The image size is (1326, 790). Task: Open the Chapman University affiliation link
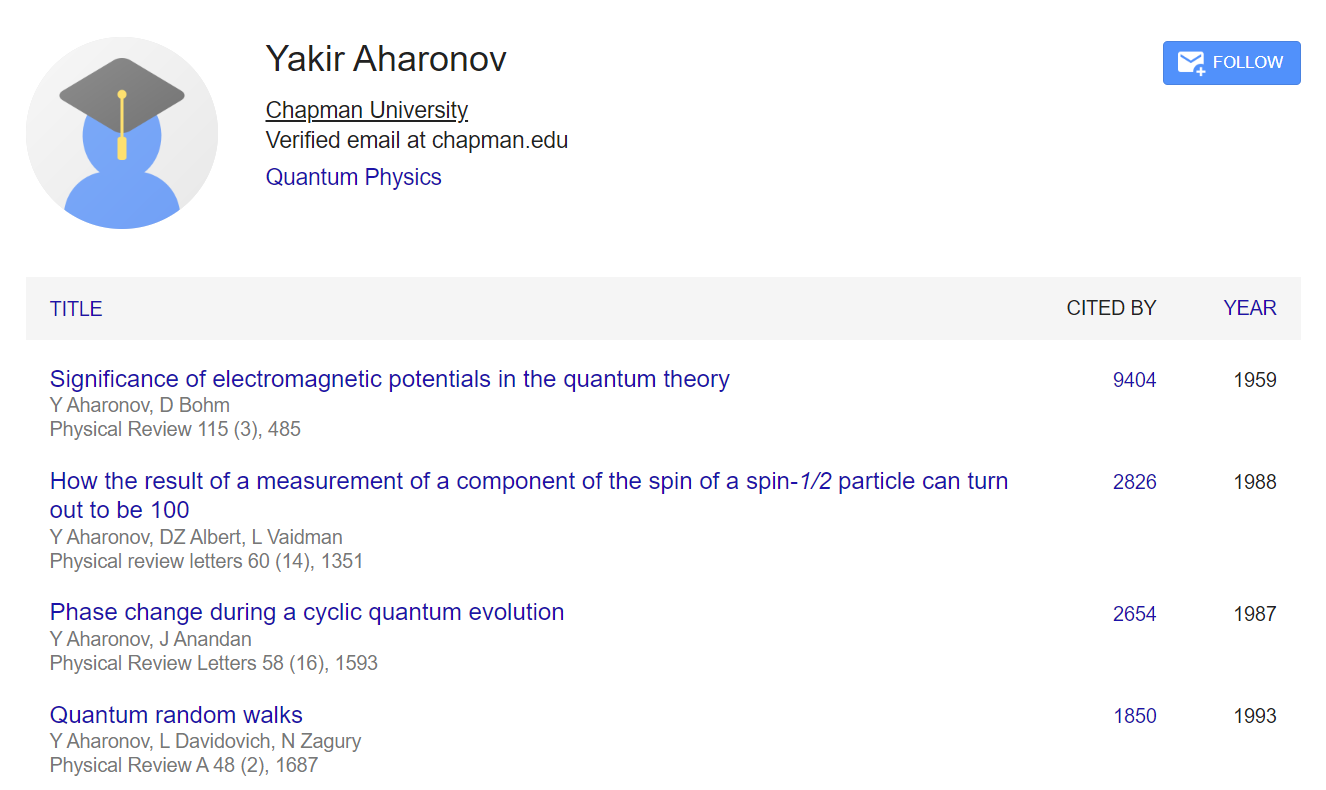click(366, 110)
